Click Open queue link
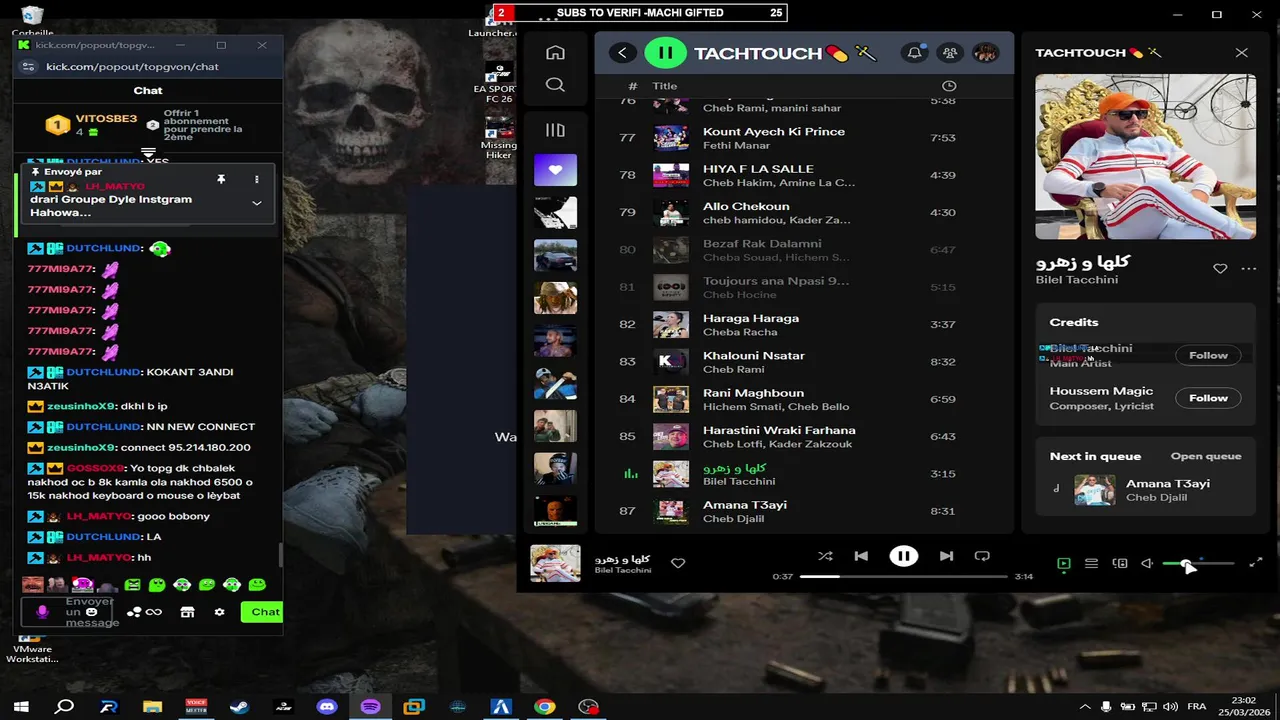 1206,456
